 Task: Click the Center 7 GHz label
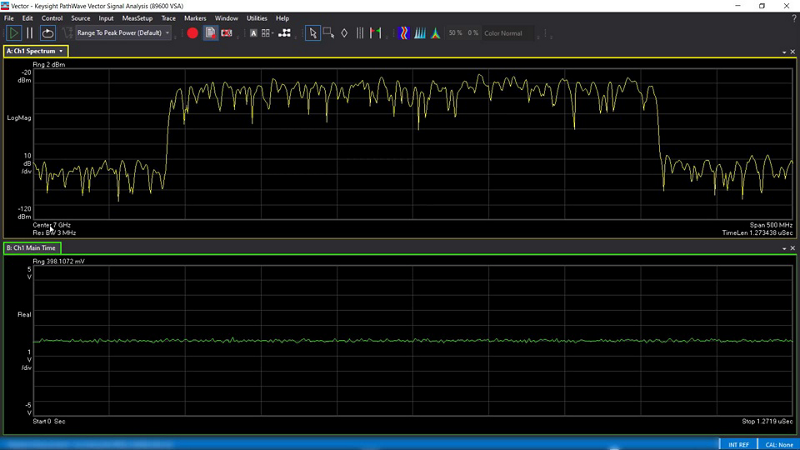[52, 225]
